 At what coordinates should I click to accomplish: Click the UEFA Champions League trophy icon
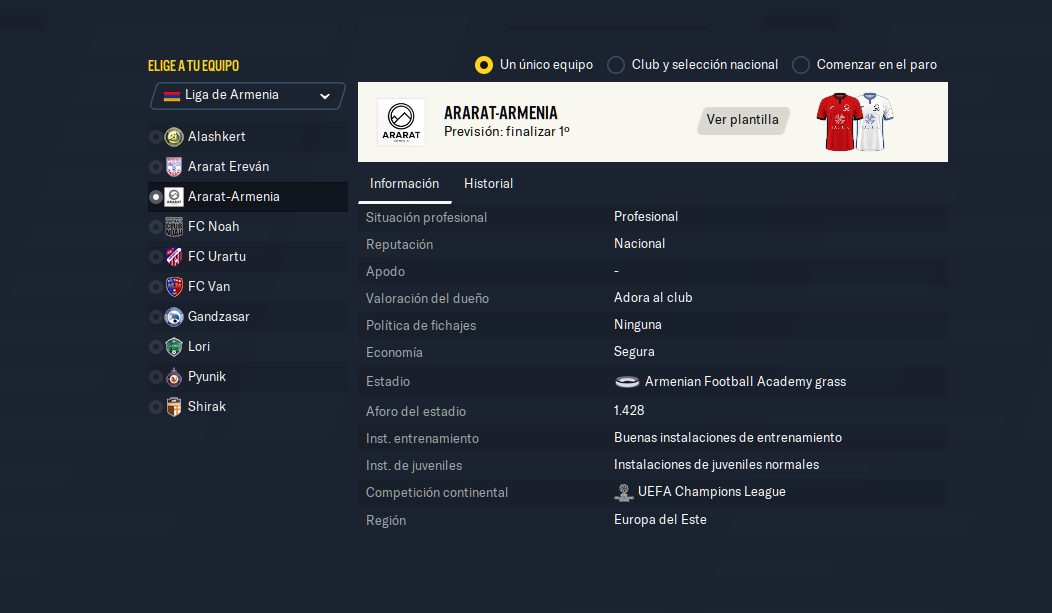click(x=624, y=492)
